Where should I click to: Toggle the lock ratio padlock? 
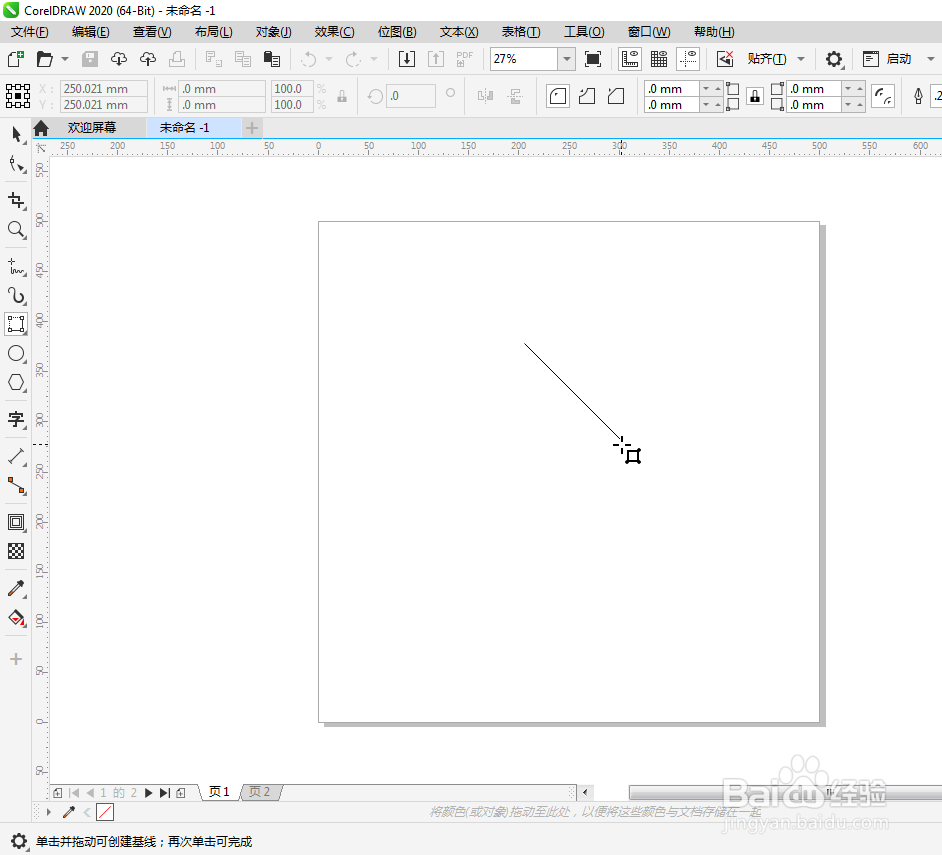coord(342,96)
